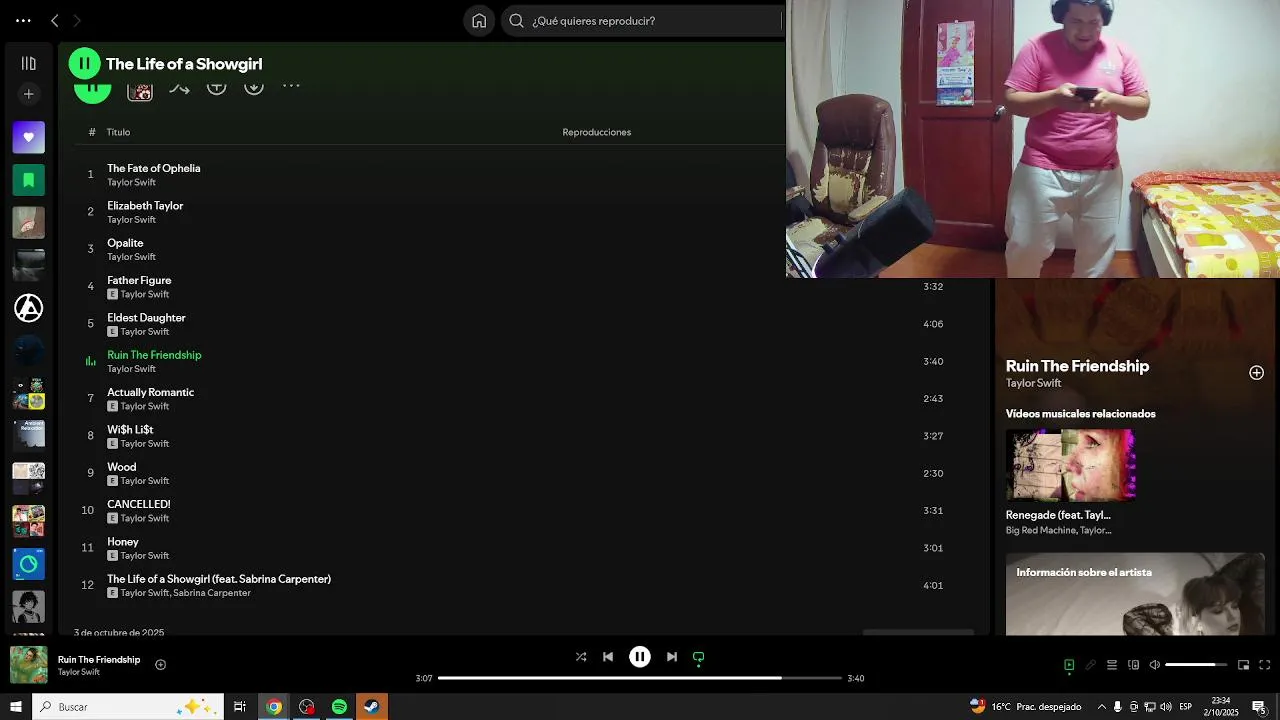This screenshot has width=1280, height=720.
Task: Open Chrome from the taskbar
Action: (x=273, y=707)
